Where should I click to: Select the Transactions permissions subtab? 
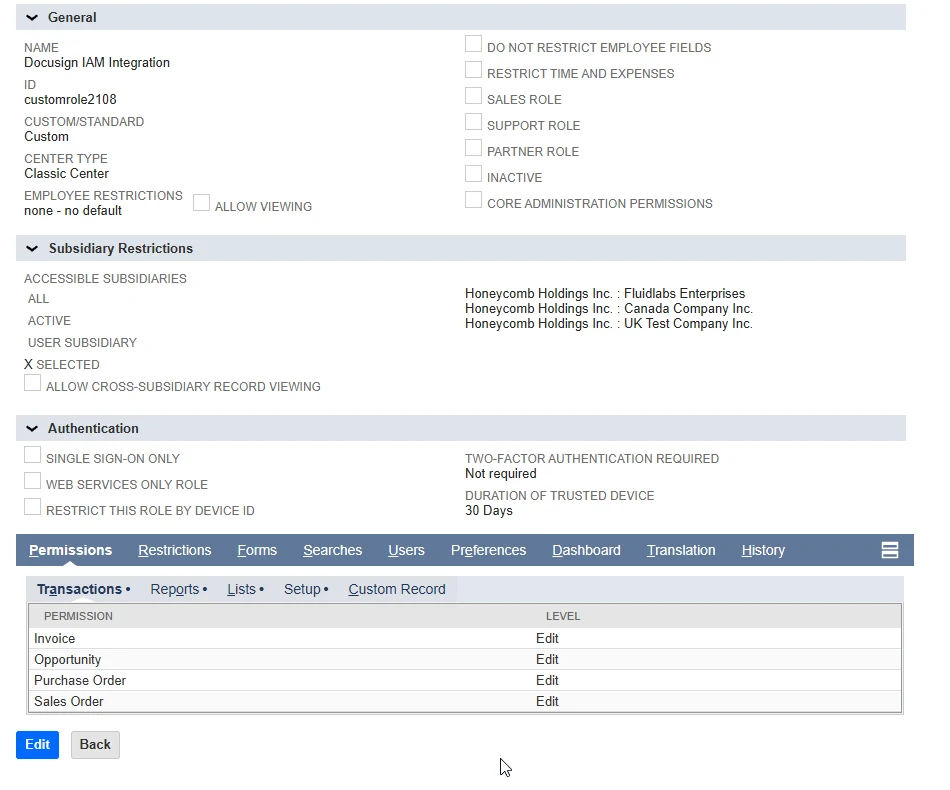(79, 589)
